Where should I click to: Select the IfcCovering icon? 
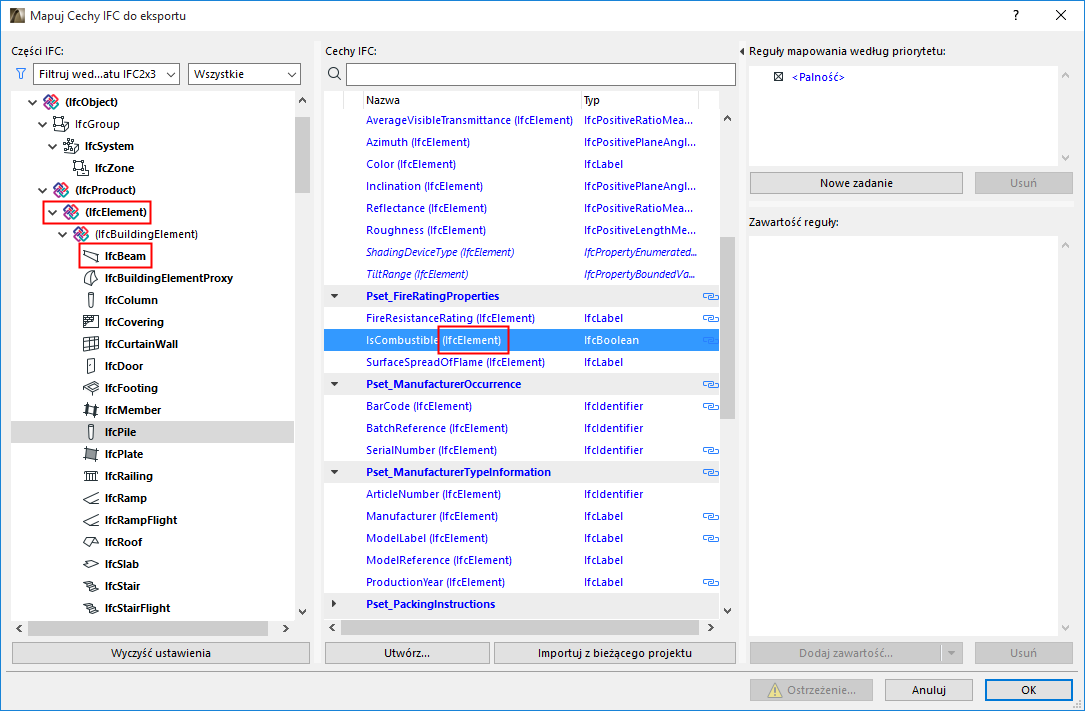point(91,322)
